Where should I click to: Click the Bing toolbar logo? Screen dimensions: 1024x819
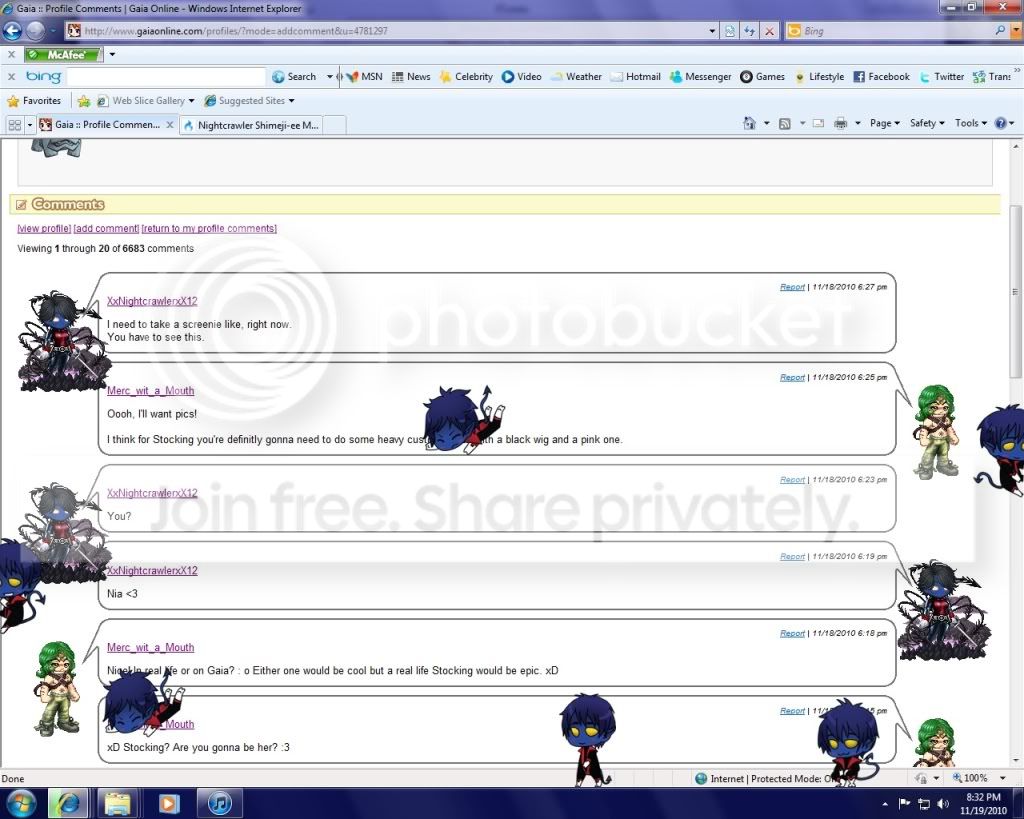pyautogui.click(x=43, y=76)
